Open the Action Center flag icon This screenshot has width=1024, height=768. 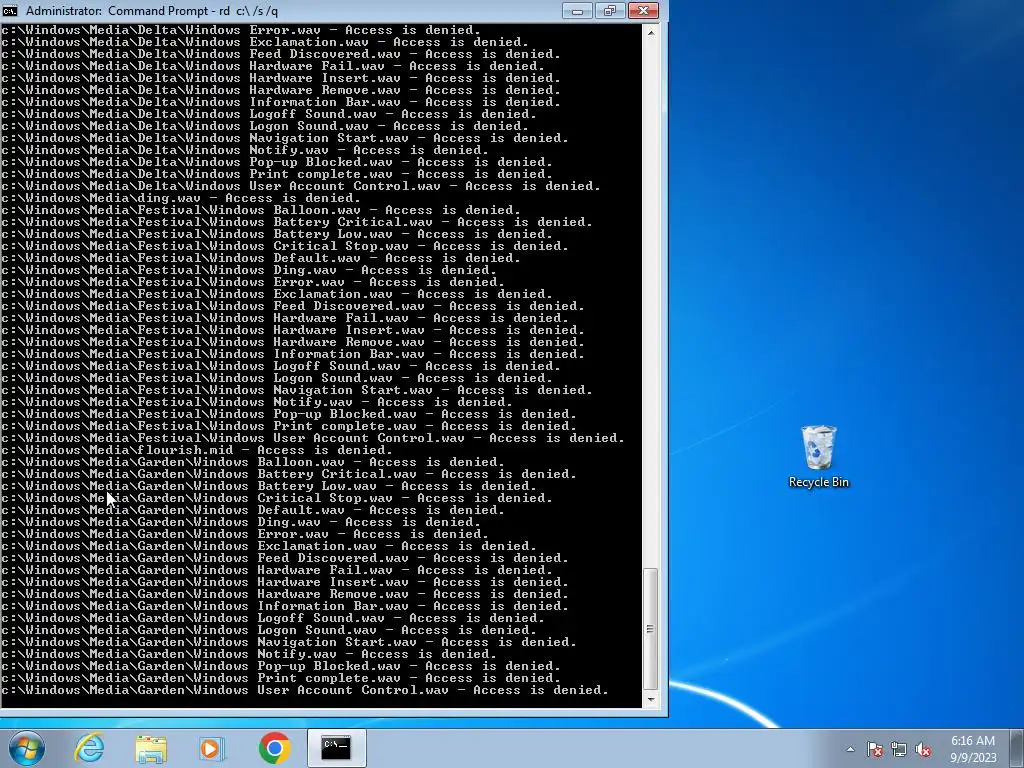875,749
